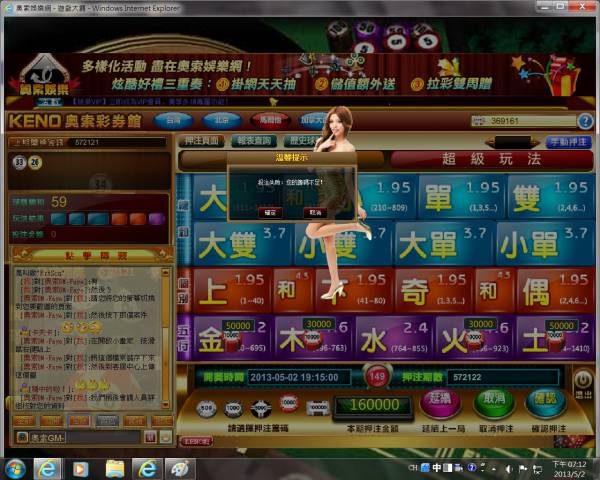
Task: Click the red countdown clock showing 149
Action: coord(377,376)
